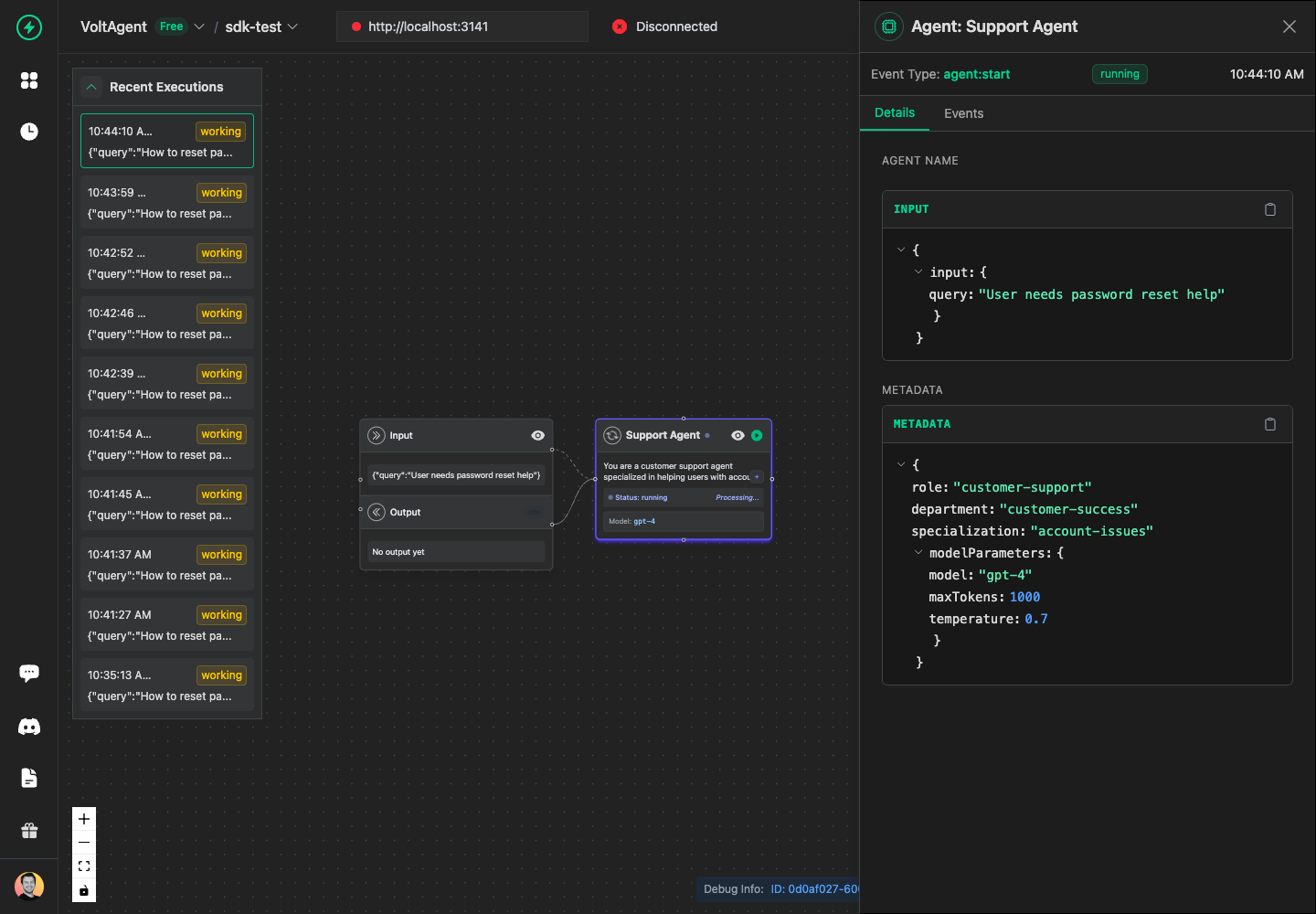Zoom in on the canvas with plus button
1316x914 pixels.
(84, 819)
